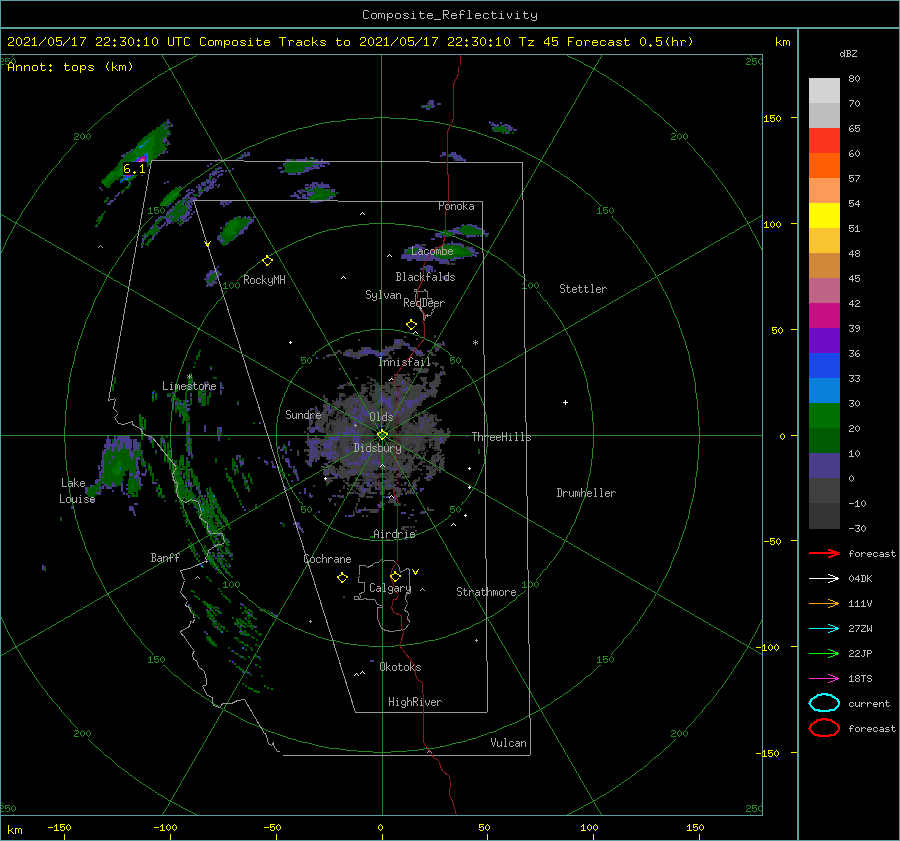This screenshot has width=900, height=841.
Task: Click the RedDeer city label
Action: pyautogui.click(x=424, y=303)
